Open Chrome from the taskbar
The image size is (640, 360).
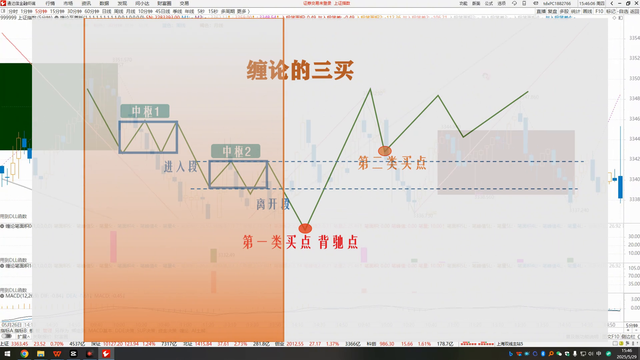click(24, 353)
